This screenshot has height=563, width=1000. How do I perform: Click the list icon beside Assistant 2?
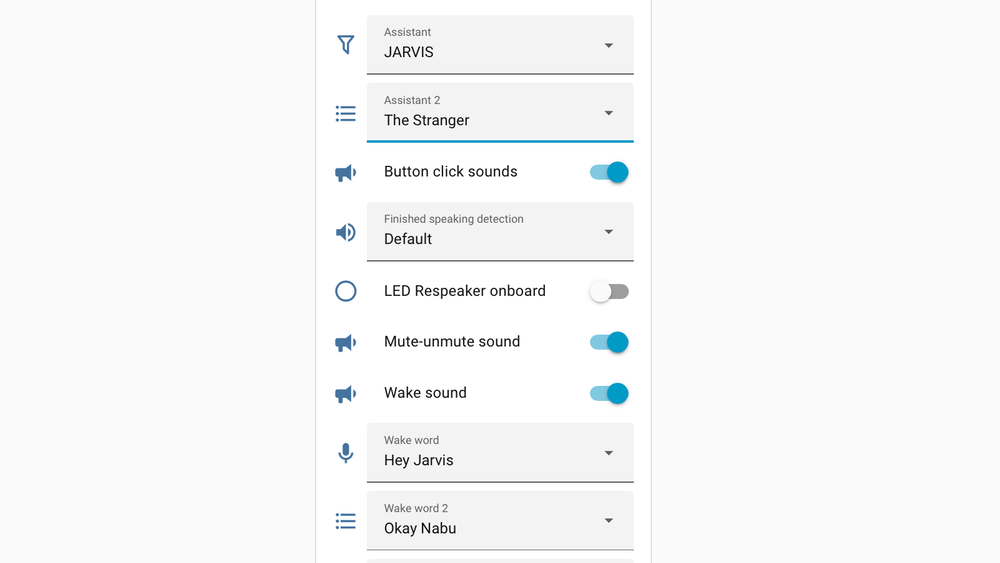click(x=346, y=114)
